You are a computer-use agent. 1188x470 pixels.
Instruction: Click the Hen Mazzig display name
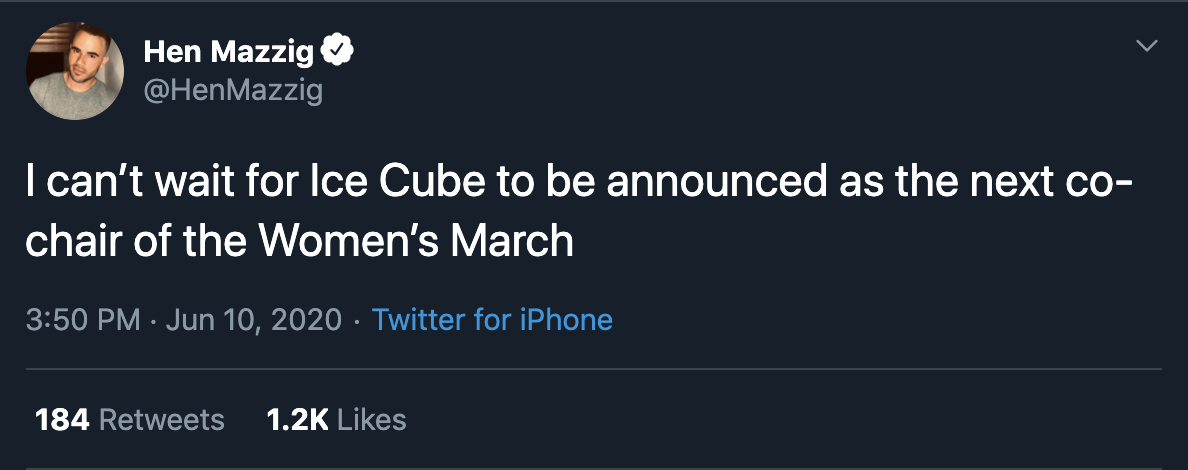tap(228, 52)
